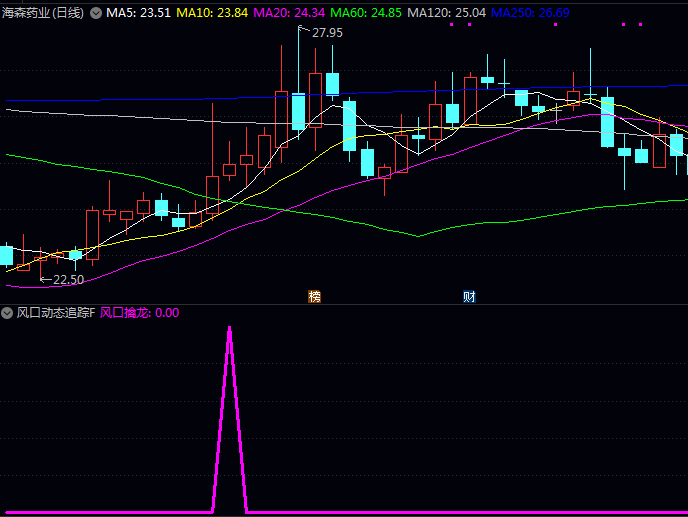Click the 海森药业(日线) stock title
The height and width of the screenshot is (517, 688).
coord(44,13)
